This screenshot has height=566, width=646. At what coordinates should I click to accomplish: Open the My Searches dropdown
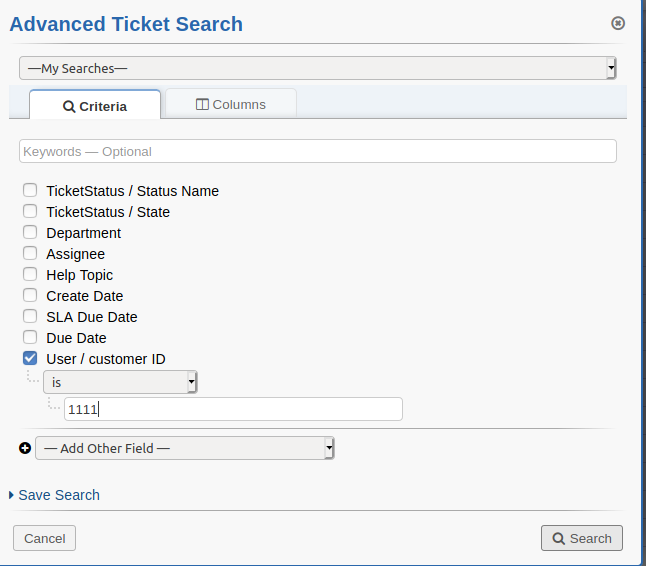click(317, 68)
